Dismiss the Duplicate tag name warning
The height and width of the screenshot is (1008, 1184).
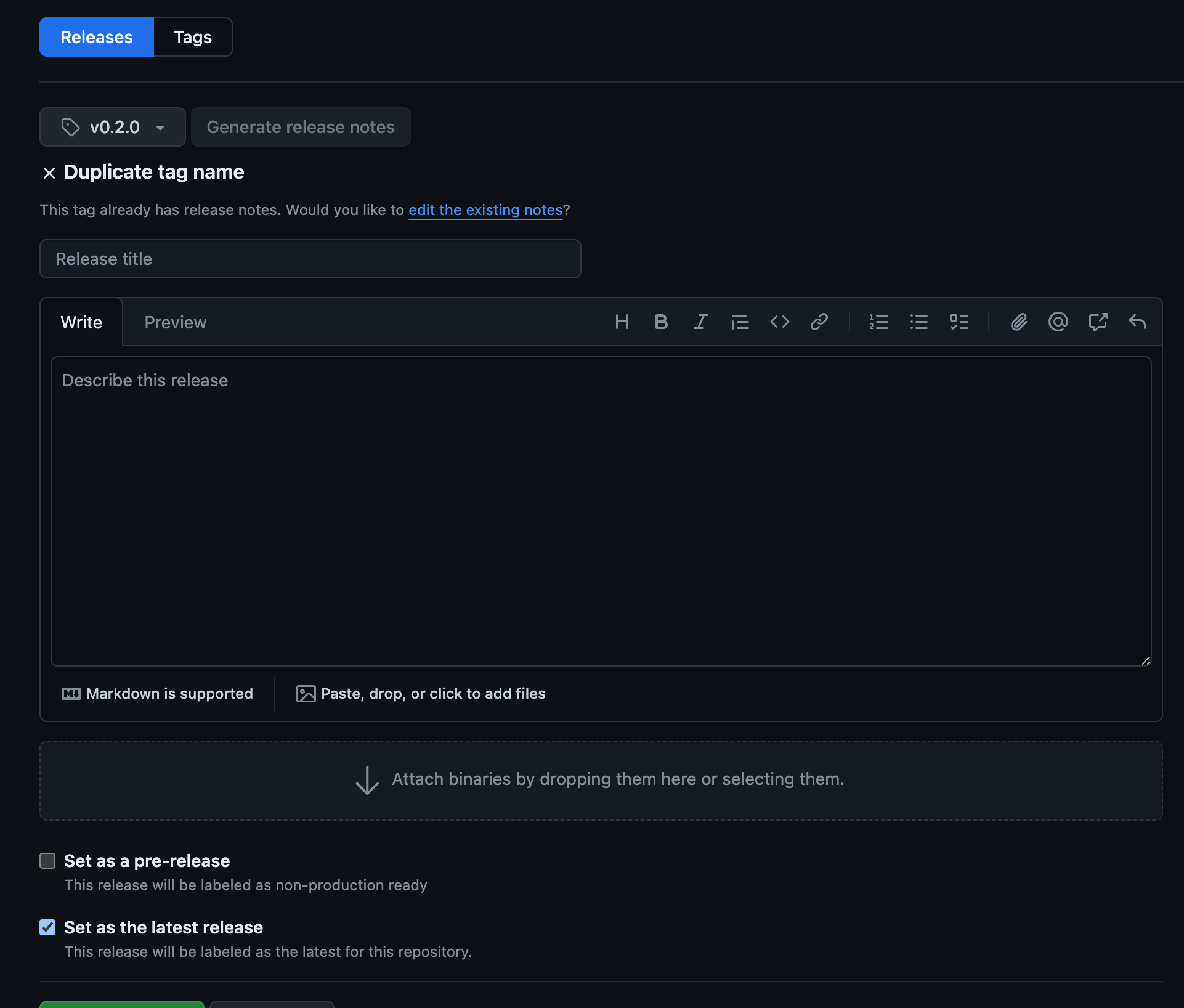click(x=49, y=173)
